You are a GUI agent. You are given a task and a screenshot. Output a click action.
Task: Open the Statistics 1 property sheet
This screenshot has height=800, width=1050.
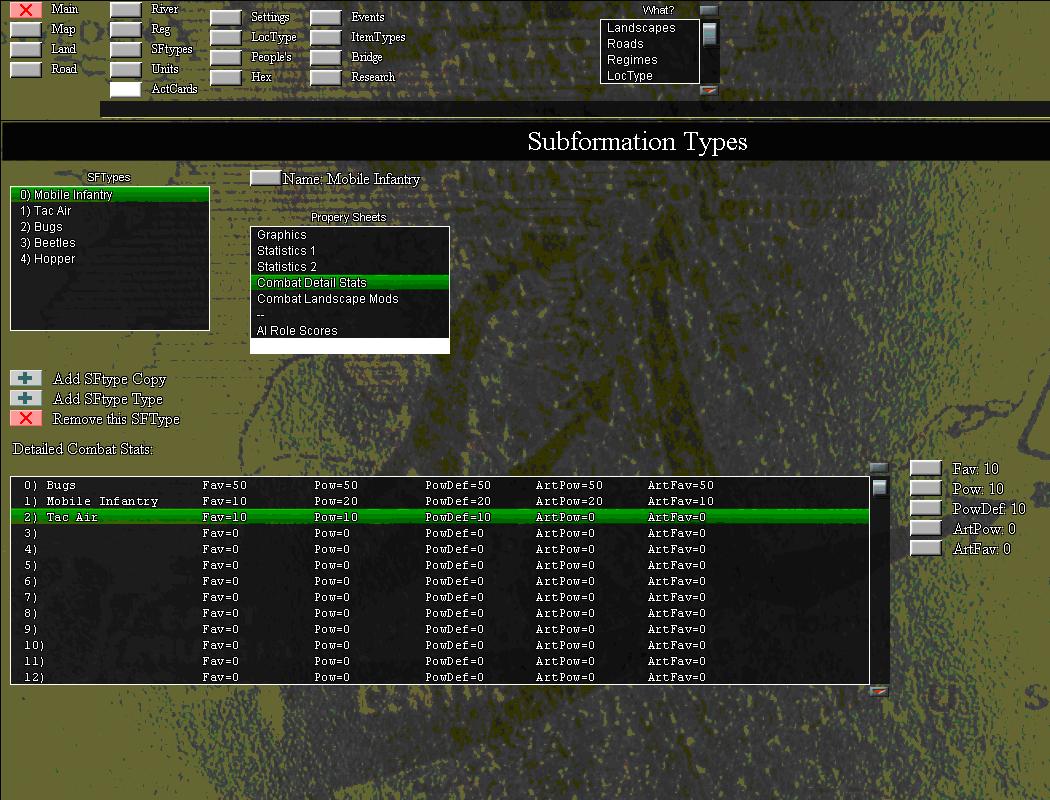coord(350,251)
